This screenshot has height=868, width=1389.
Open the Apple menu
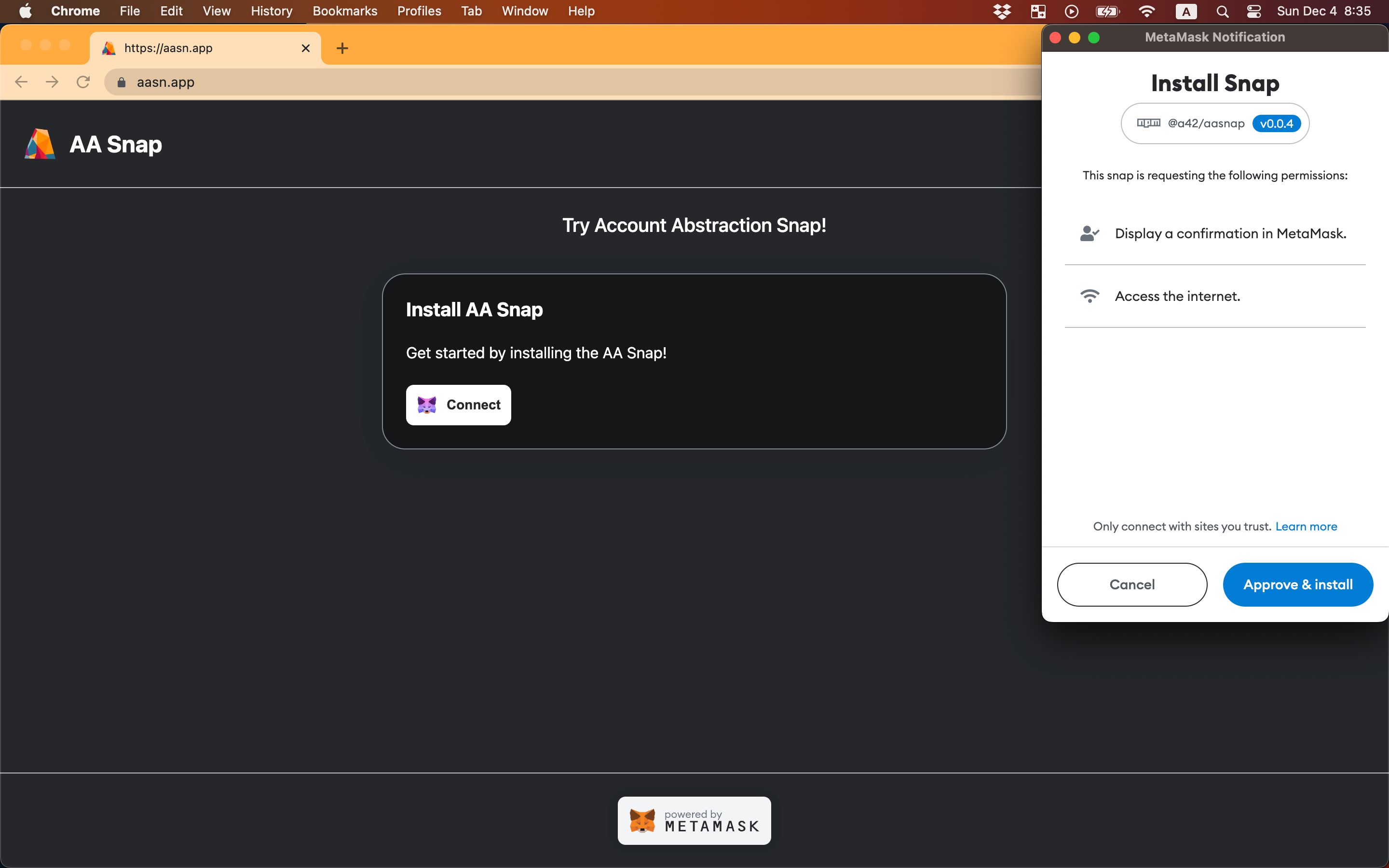click(x=25, y=11)
